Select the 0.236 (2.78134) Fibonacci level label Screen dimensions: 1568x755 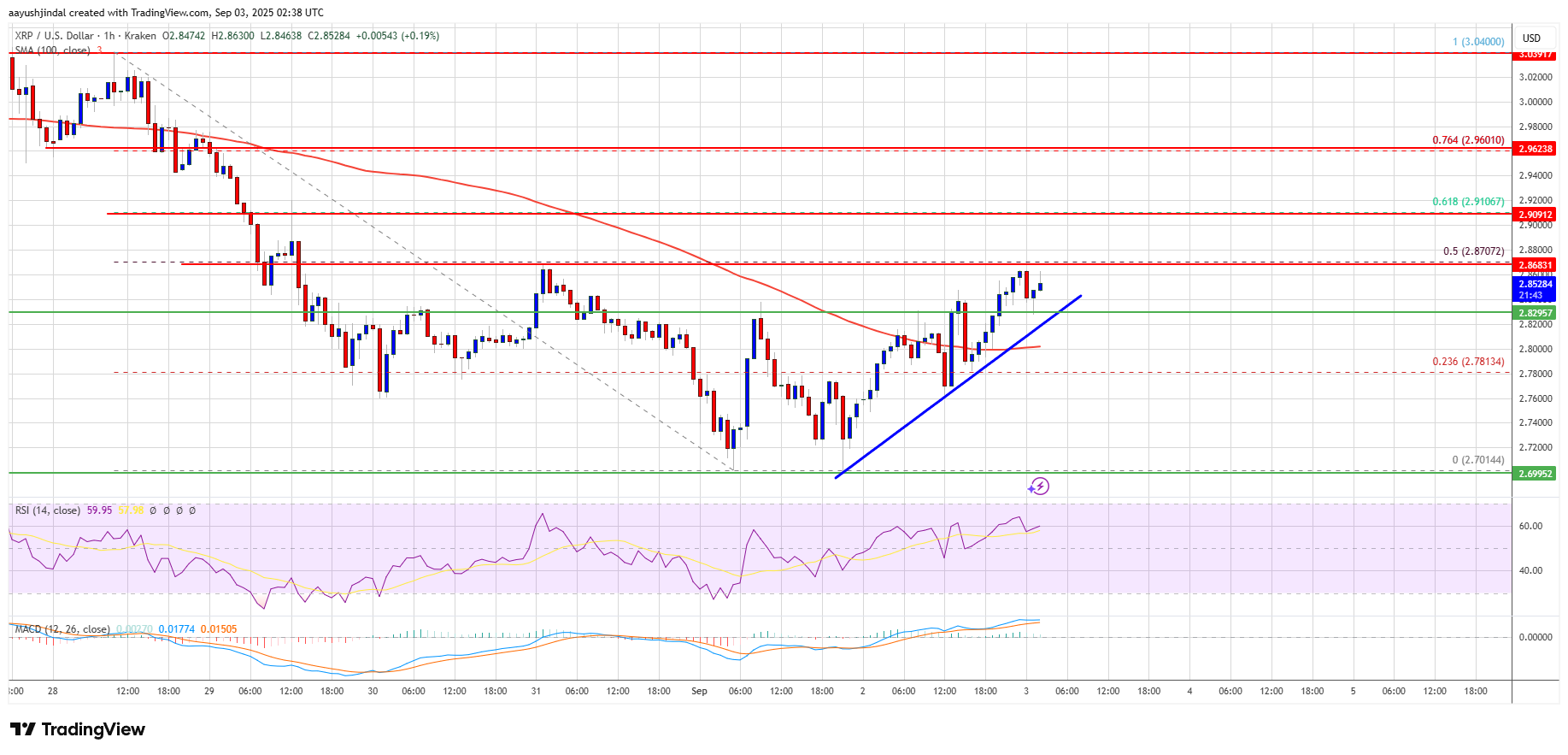pyautogui.click(x=1468, y=362)
